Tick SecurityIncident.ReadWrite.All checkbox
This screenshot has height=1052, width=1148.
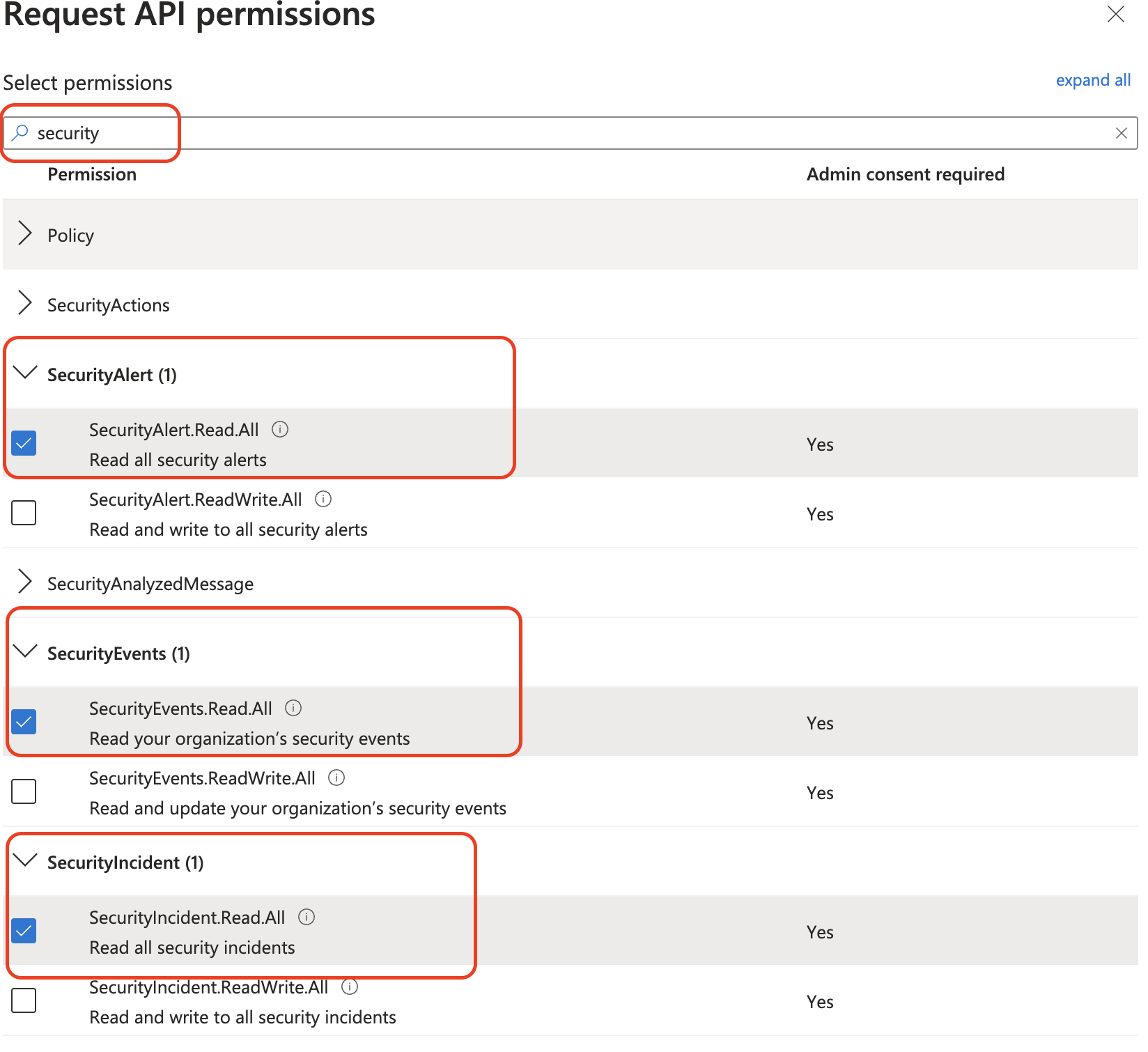pyautogui.click(x=24, y=1000)
